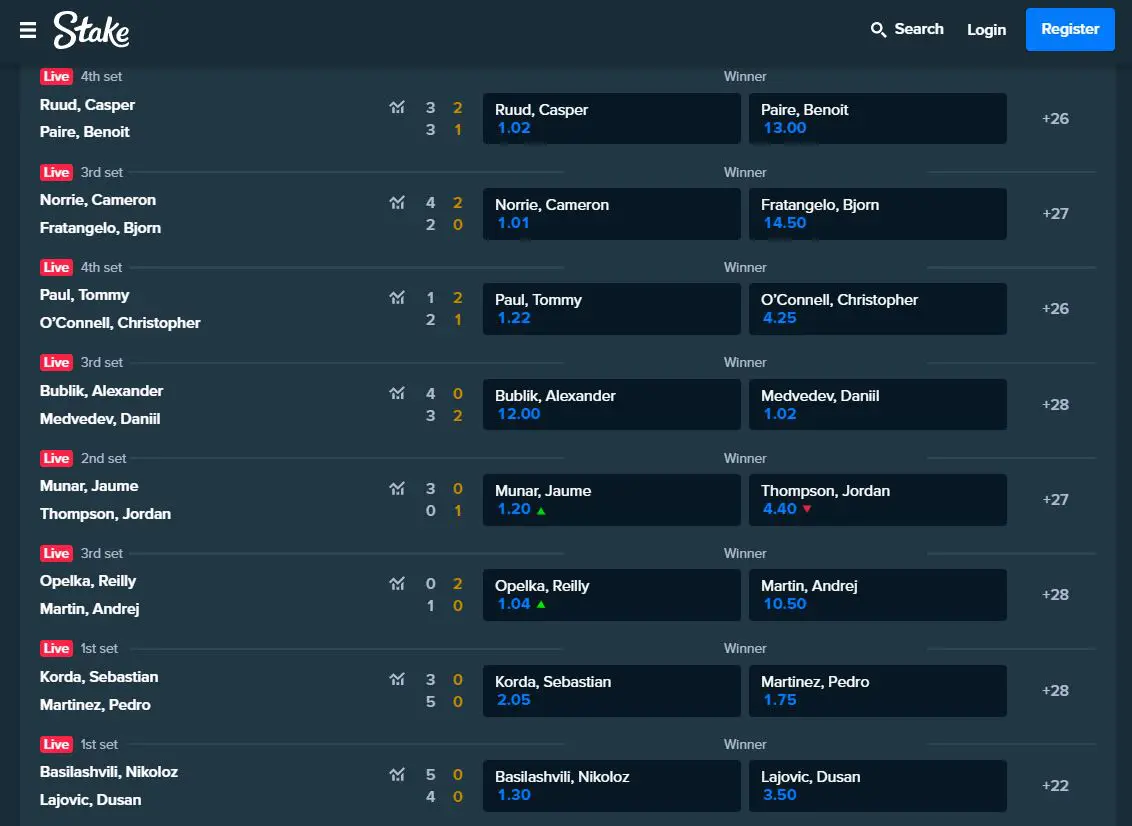Viewport: 1132px width, 826px height.
Task: Open stats icon for Ruud vs Paire
Action: coord(397,108)
